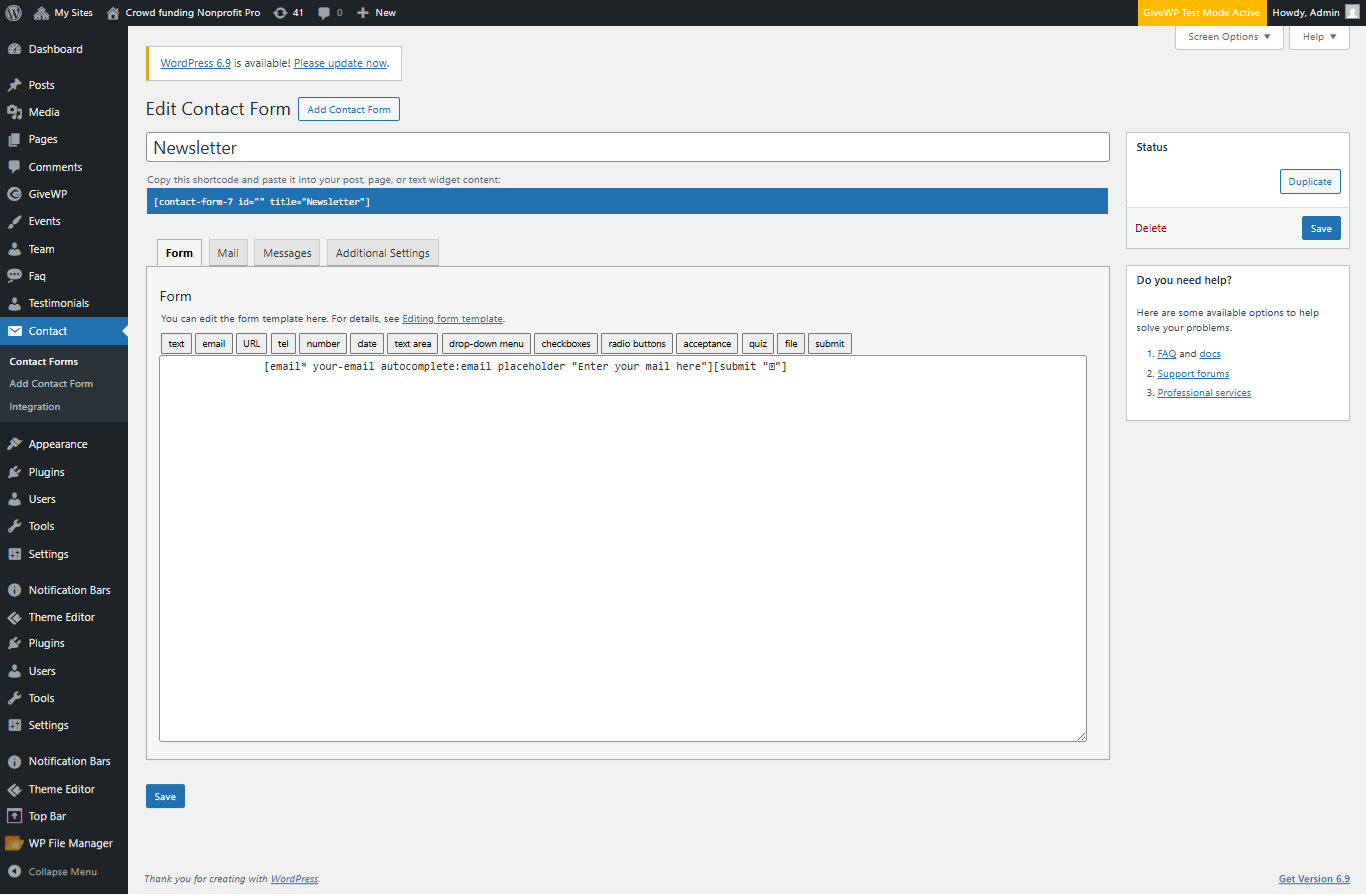The height and width of the screenshot is (896, 1366).
Task: Follow the Please update now link
Action: click(x=340, y=62)
